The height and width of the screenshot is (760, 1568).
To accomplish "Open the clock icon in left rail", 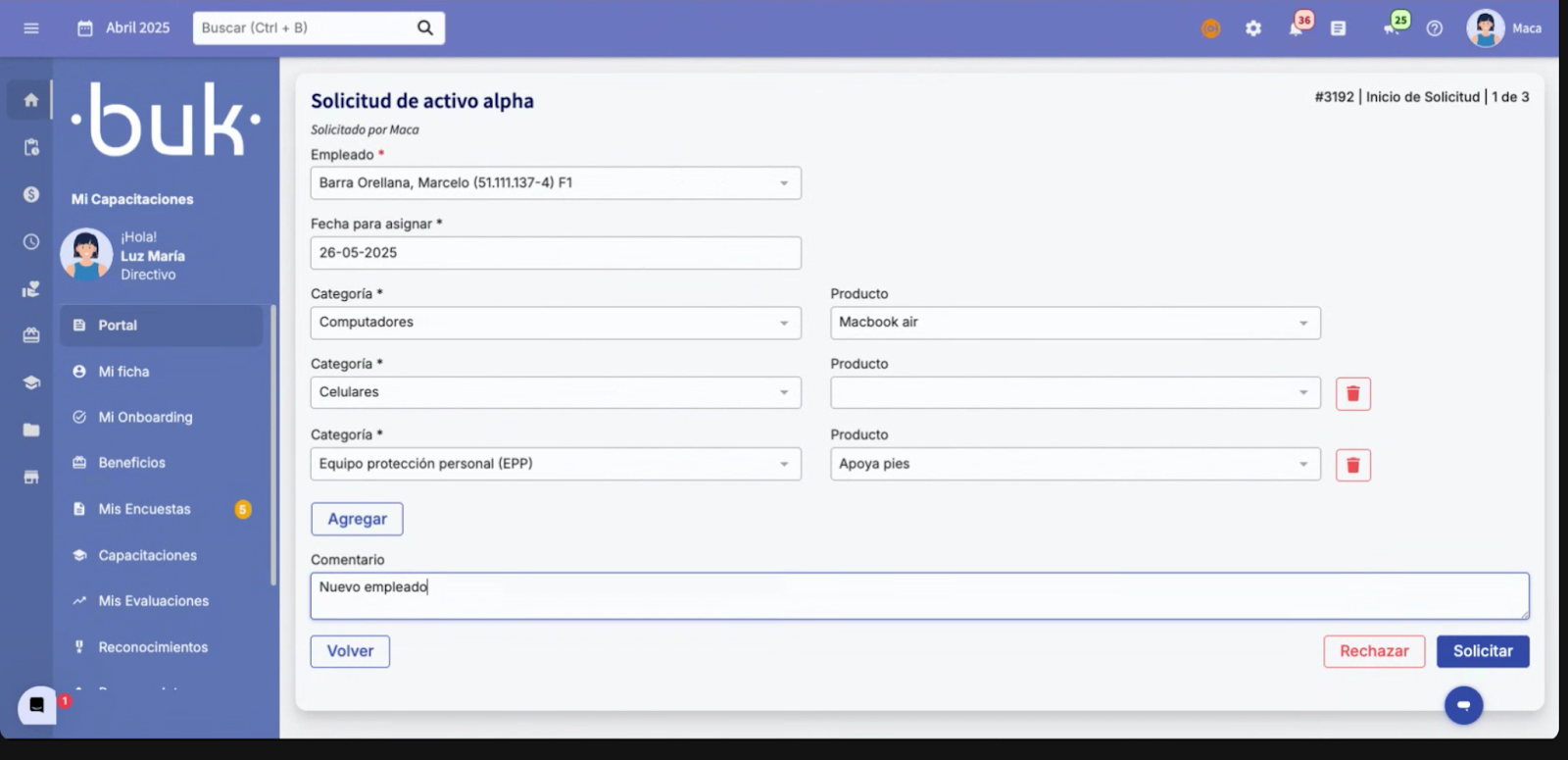I will 31,242.
